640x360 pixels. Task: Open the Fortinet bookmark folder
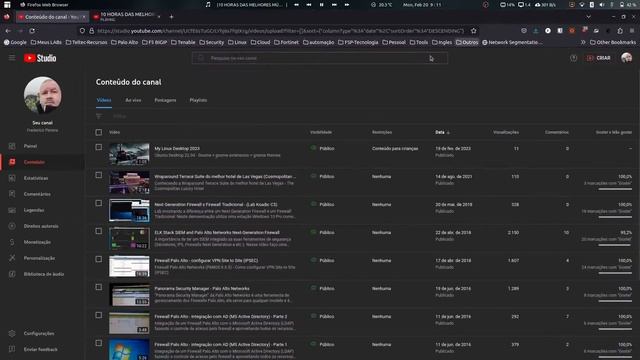click(x=286, y=42)
